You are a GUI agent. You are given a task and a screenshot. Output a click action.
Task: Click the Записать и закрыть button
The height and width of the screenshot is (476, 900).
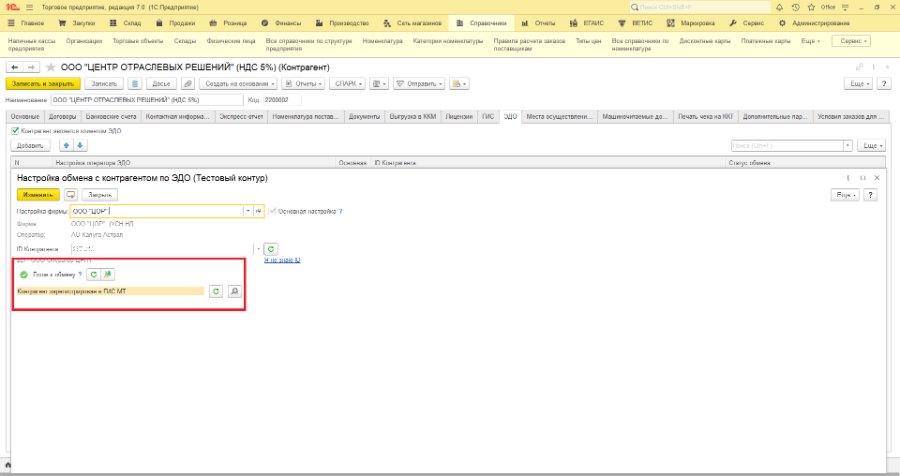(x=43, y=84)
